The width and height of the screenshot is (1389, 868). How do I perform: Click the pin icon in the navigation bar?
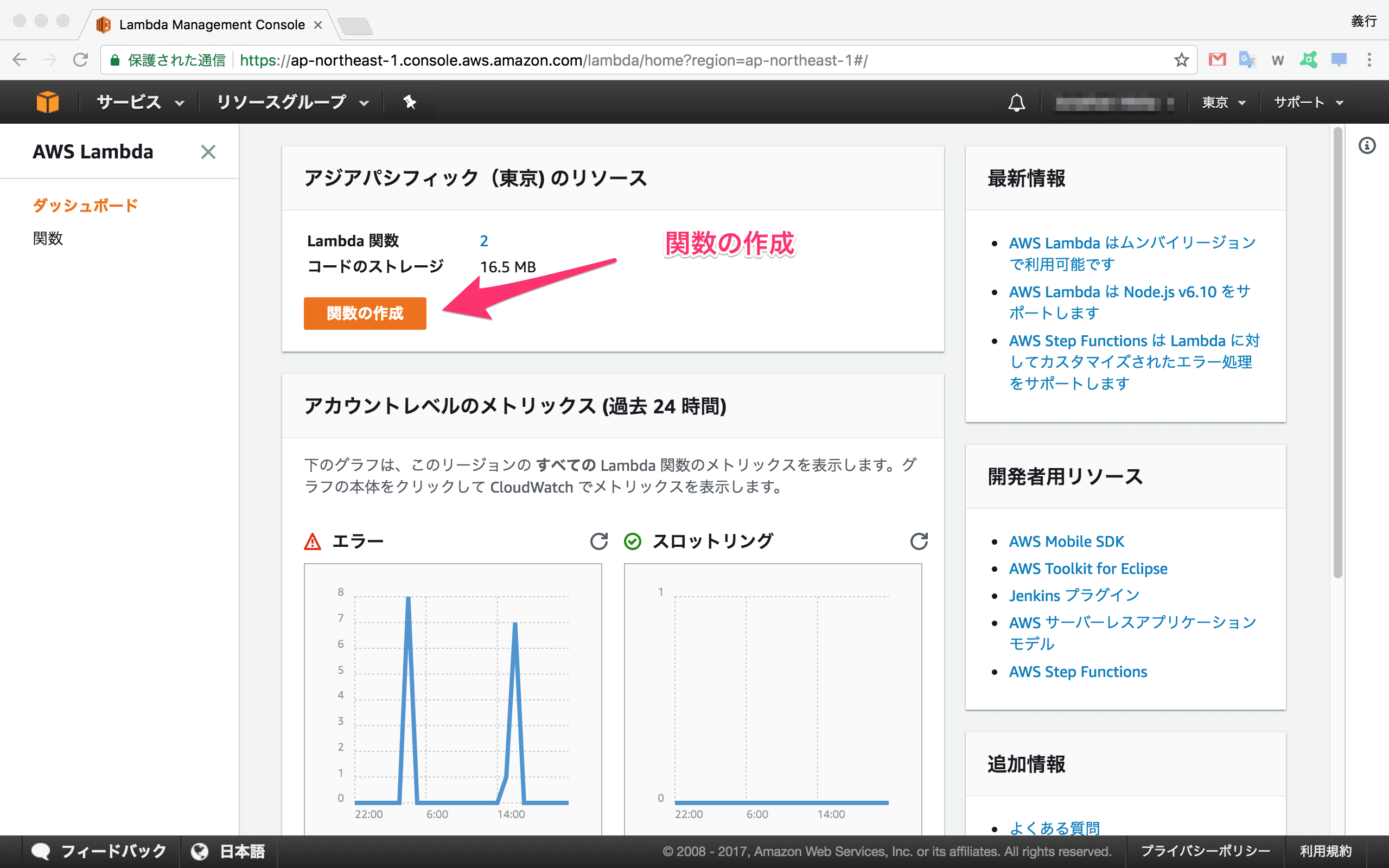point(409,101)
